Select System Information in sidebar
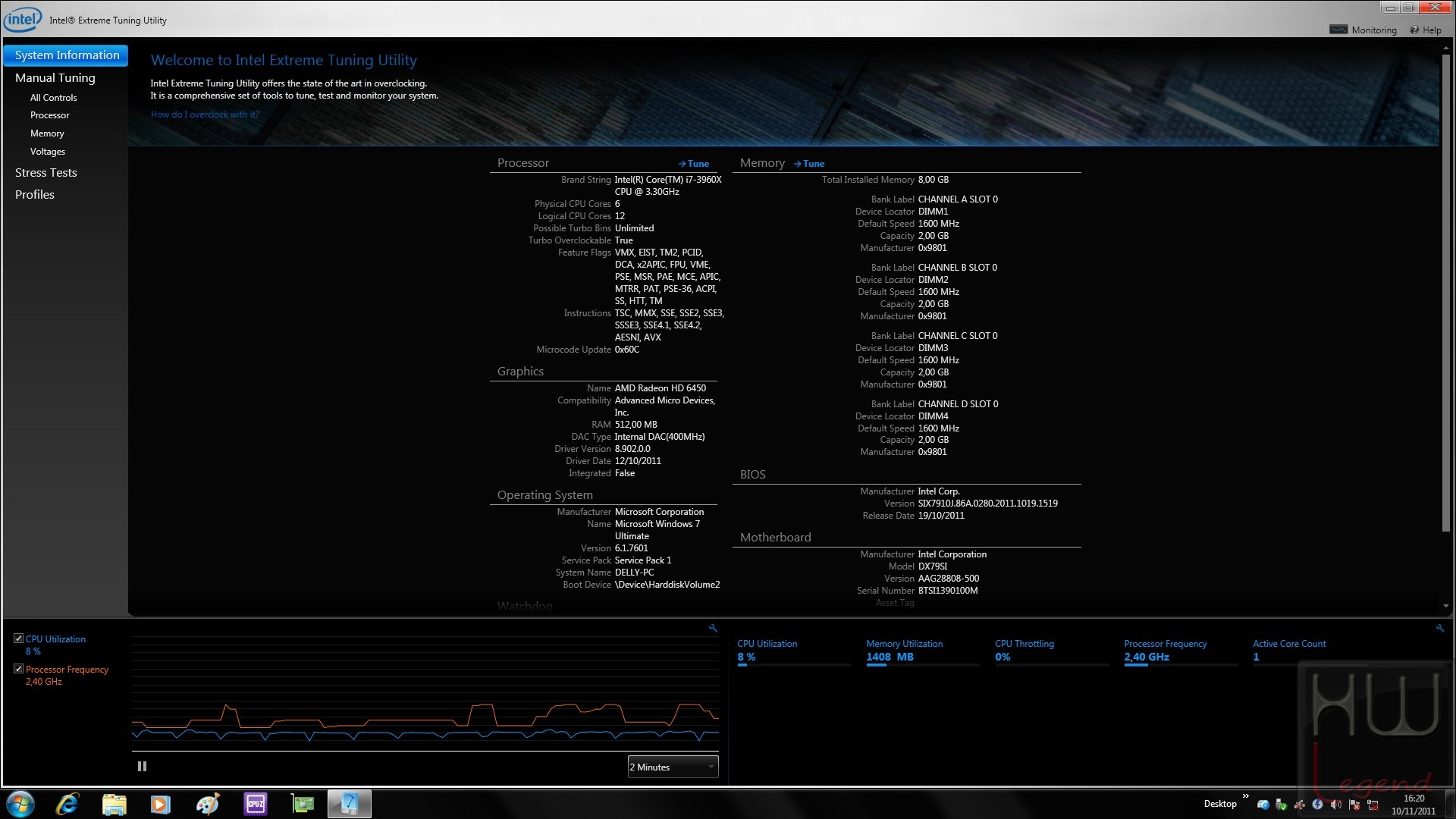Image resolution: width=1456 pixels, height=819 pixels. coord(66,55)
